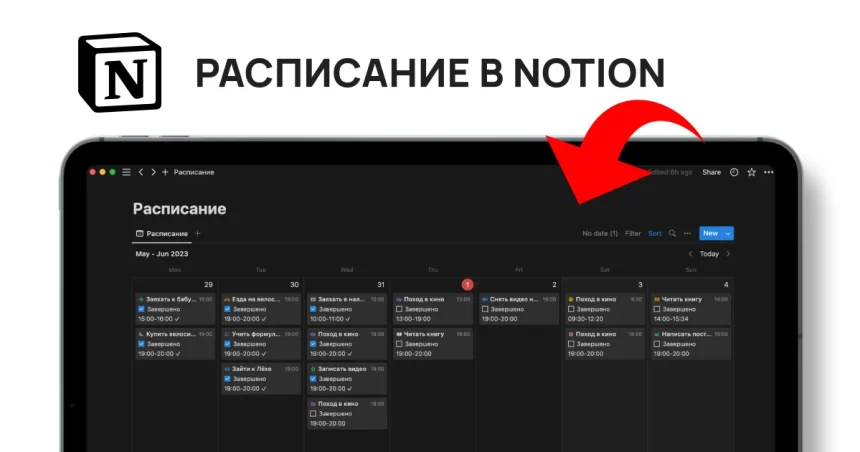Open the Написать пост… card on Sunday
860x452 pixels.
tap(691, 343)
